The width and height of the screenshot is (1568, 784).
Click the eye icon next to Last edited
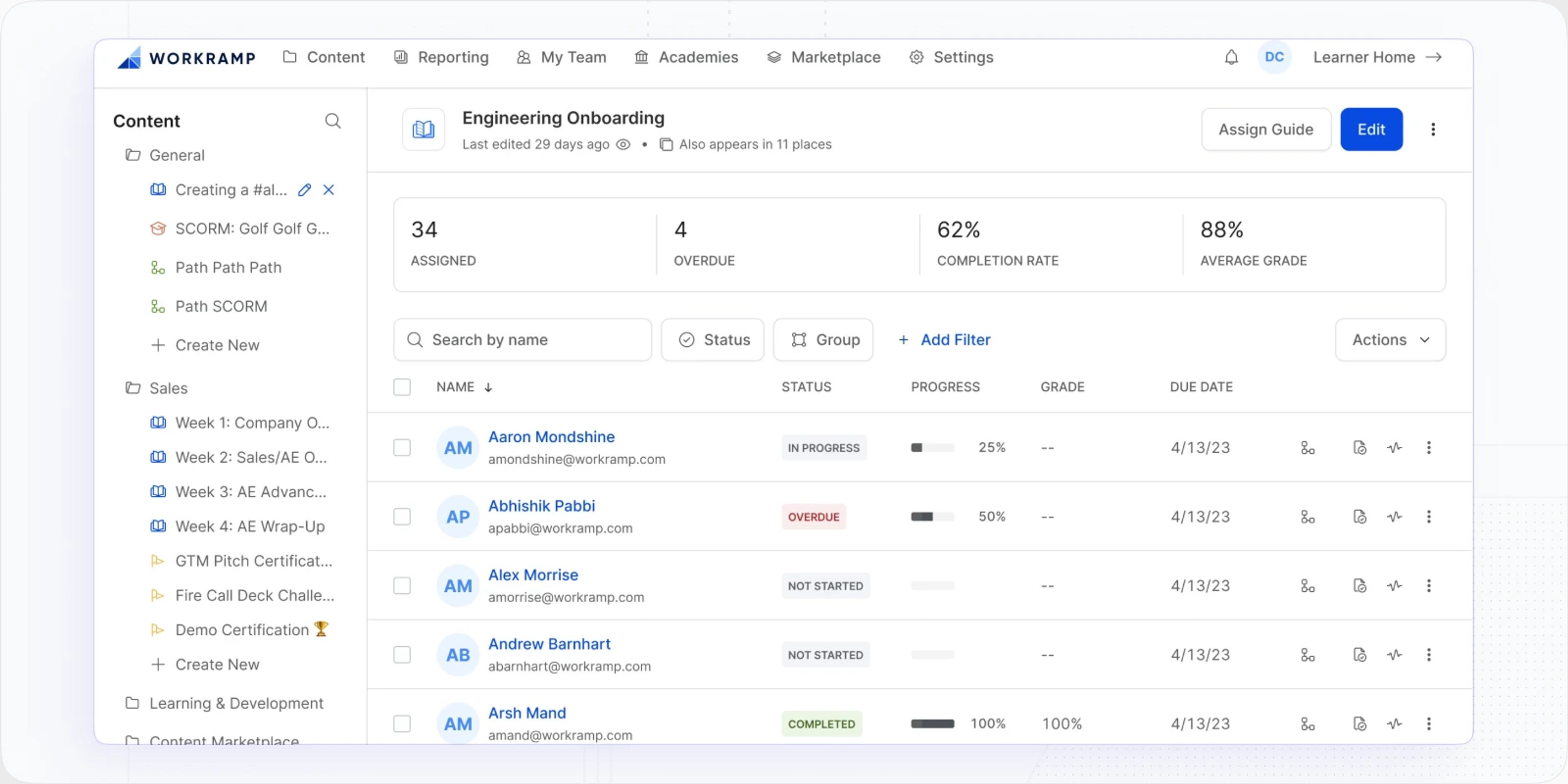tap(623, 144)
